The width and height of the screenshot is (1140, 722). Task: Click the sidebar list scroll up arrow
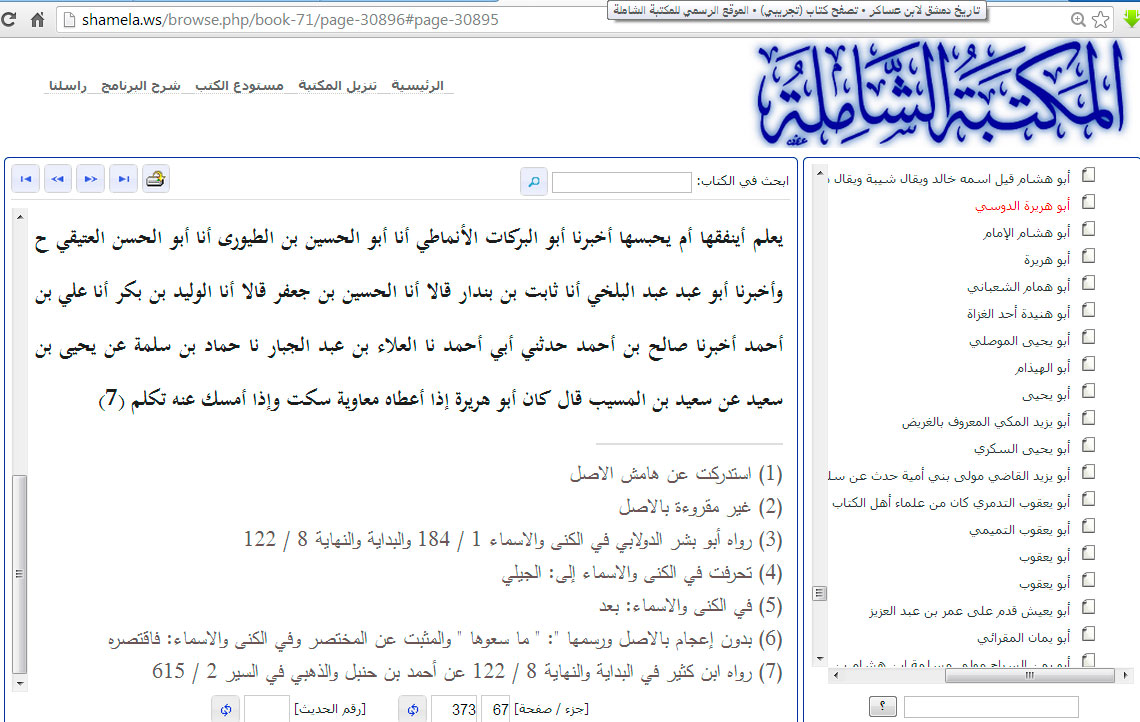point(820,174)
